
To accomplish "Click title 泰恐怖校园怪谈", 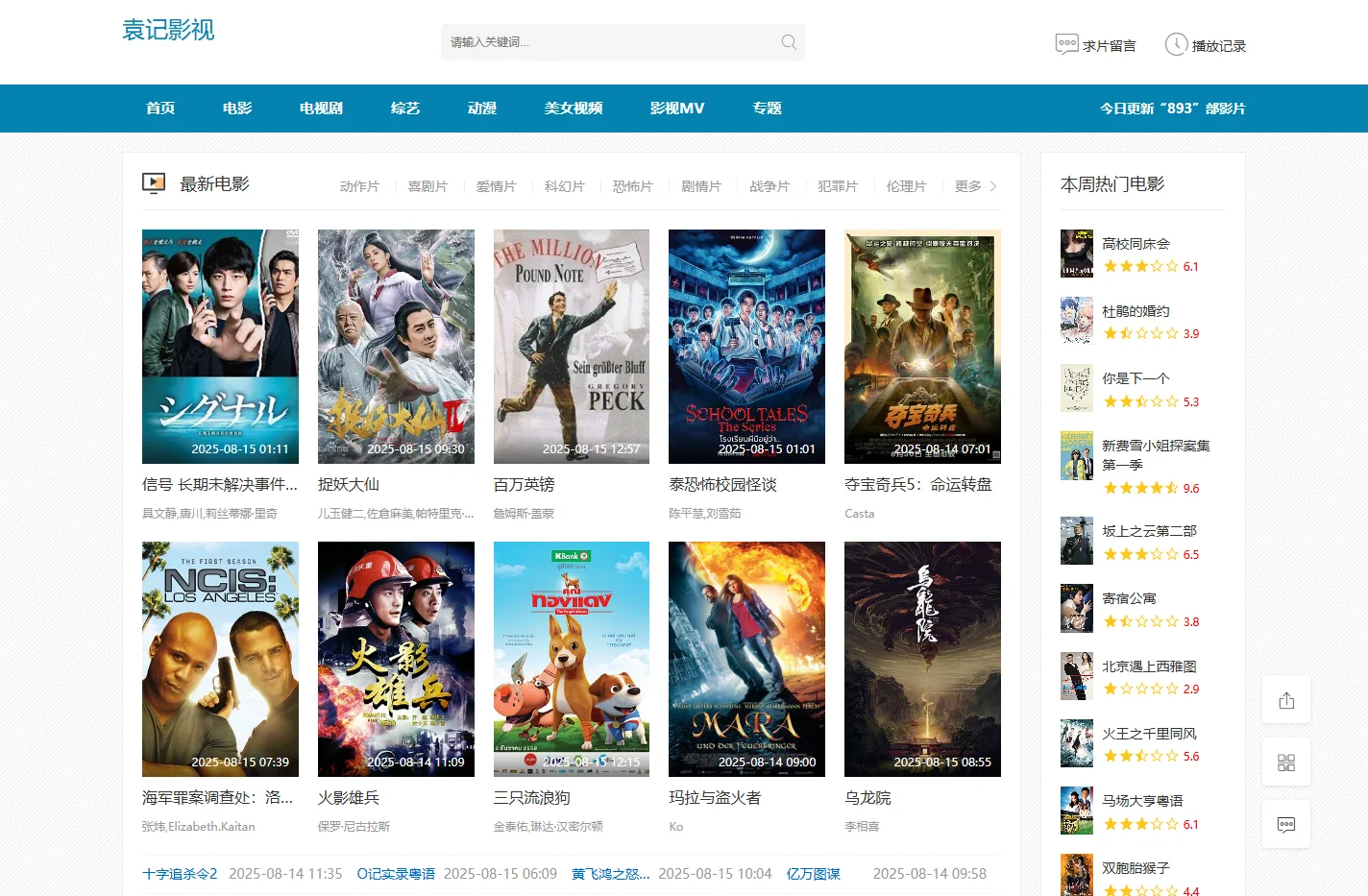I will (722, 485).
